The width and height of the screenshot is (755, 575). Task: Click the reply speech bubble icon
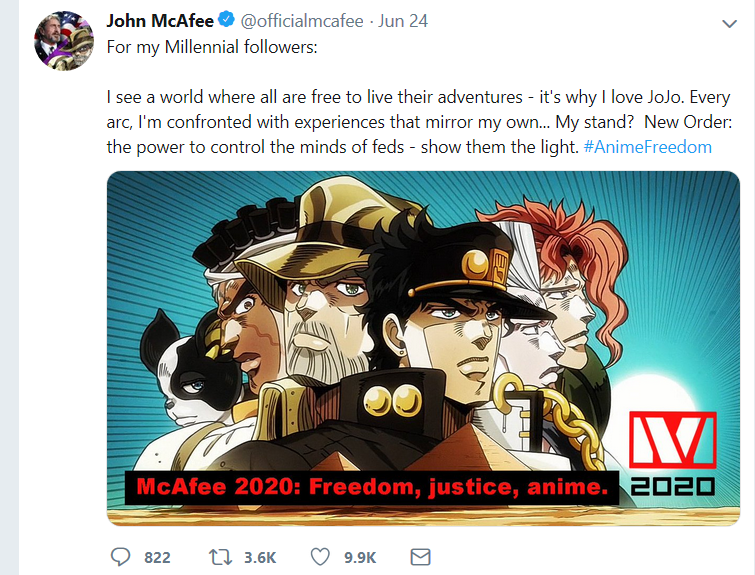pyautogui.click(x=120, y=557)
